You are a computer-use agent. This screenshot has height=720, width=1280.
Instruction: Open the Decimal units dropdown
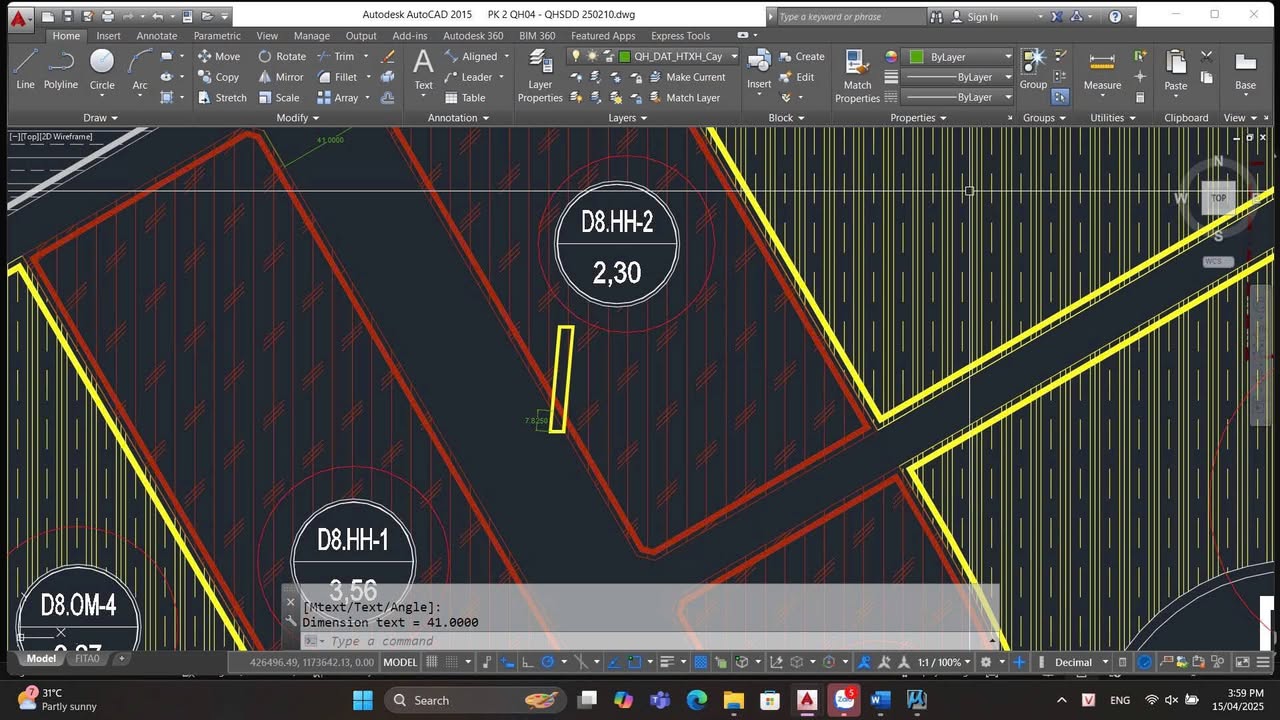[1081, 662]
